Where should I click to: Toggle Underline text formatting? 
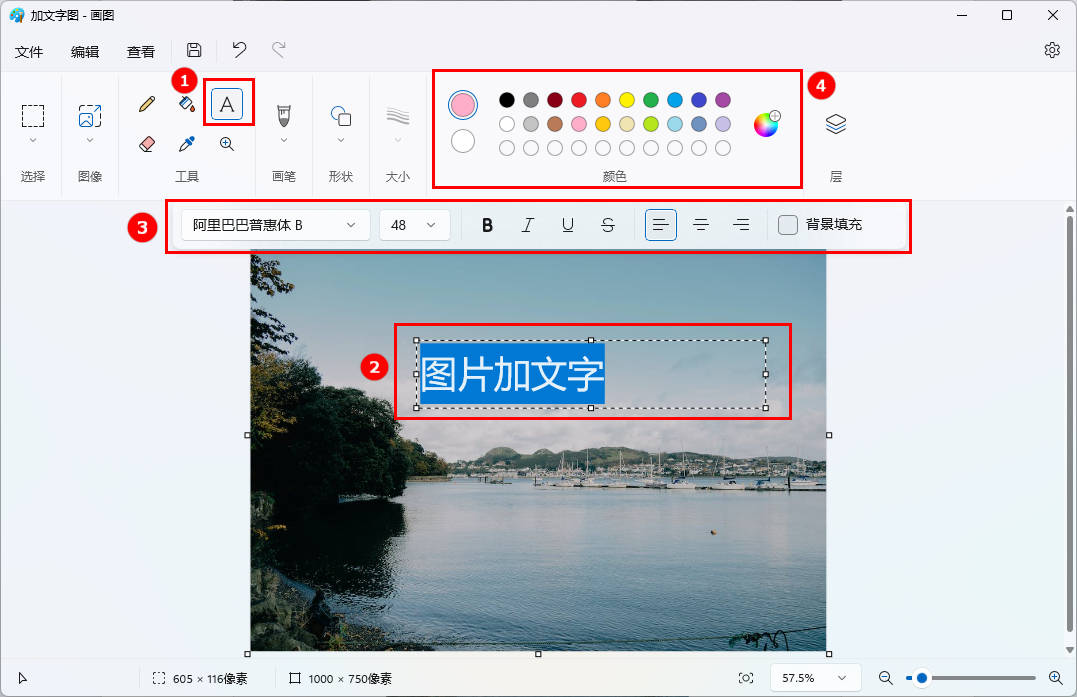[567, 225]
